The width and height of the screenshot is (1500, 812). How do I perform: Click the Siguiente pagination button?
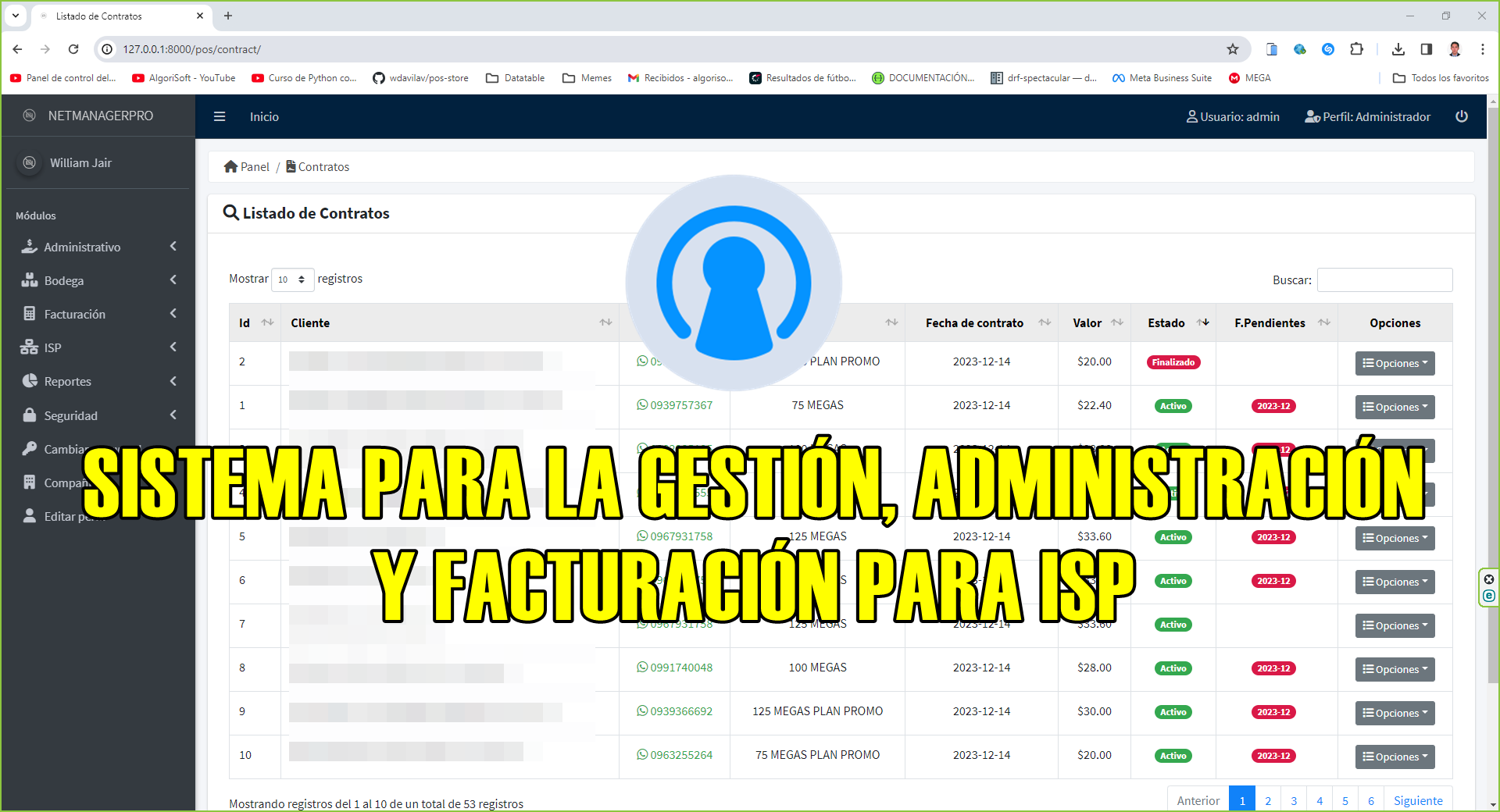pos(1417,800)
